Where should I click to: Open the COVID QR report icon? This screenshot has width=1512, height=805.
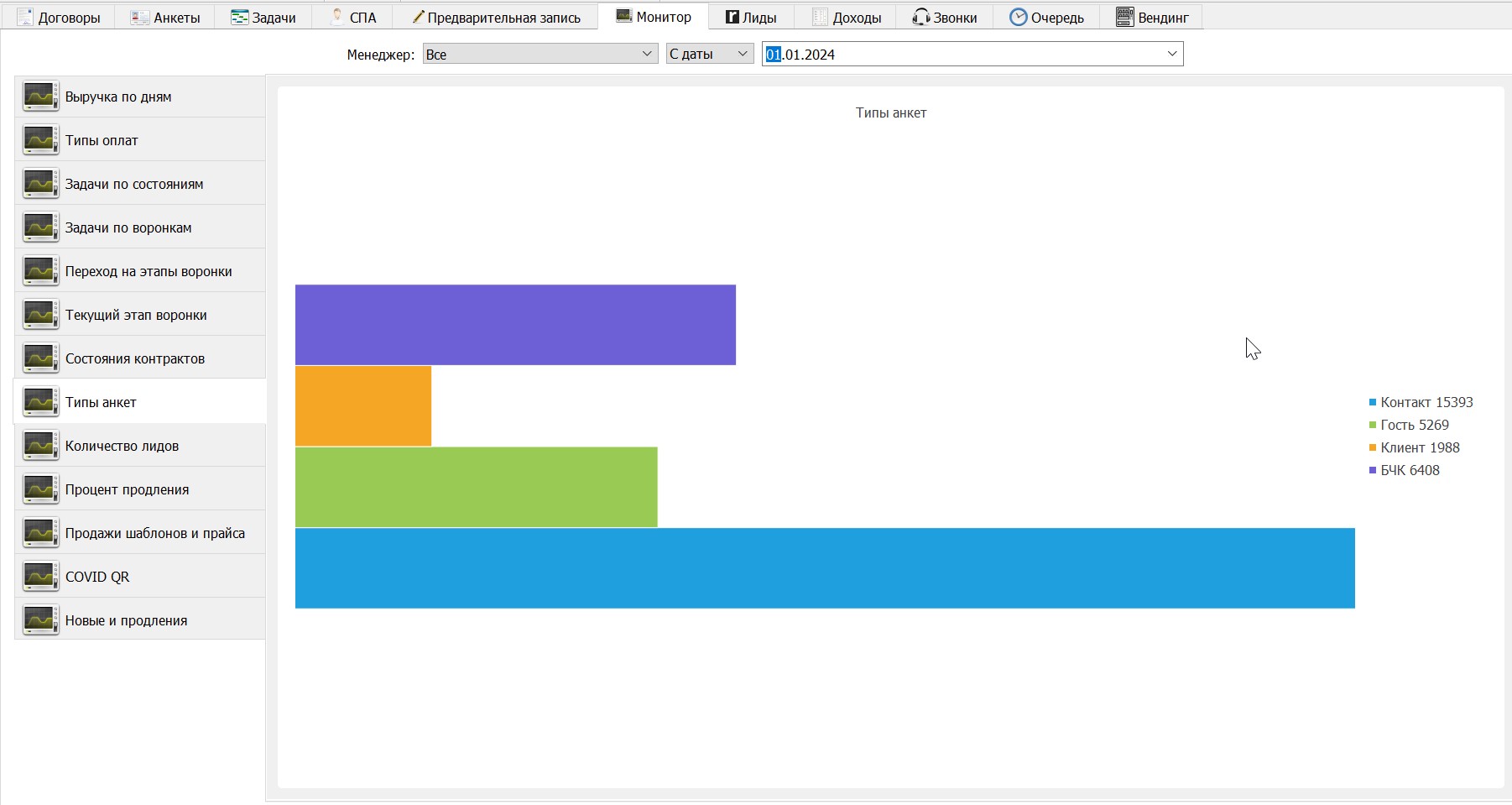[x=40, y=577]
